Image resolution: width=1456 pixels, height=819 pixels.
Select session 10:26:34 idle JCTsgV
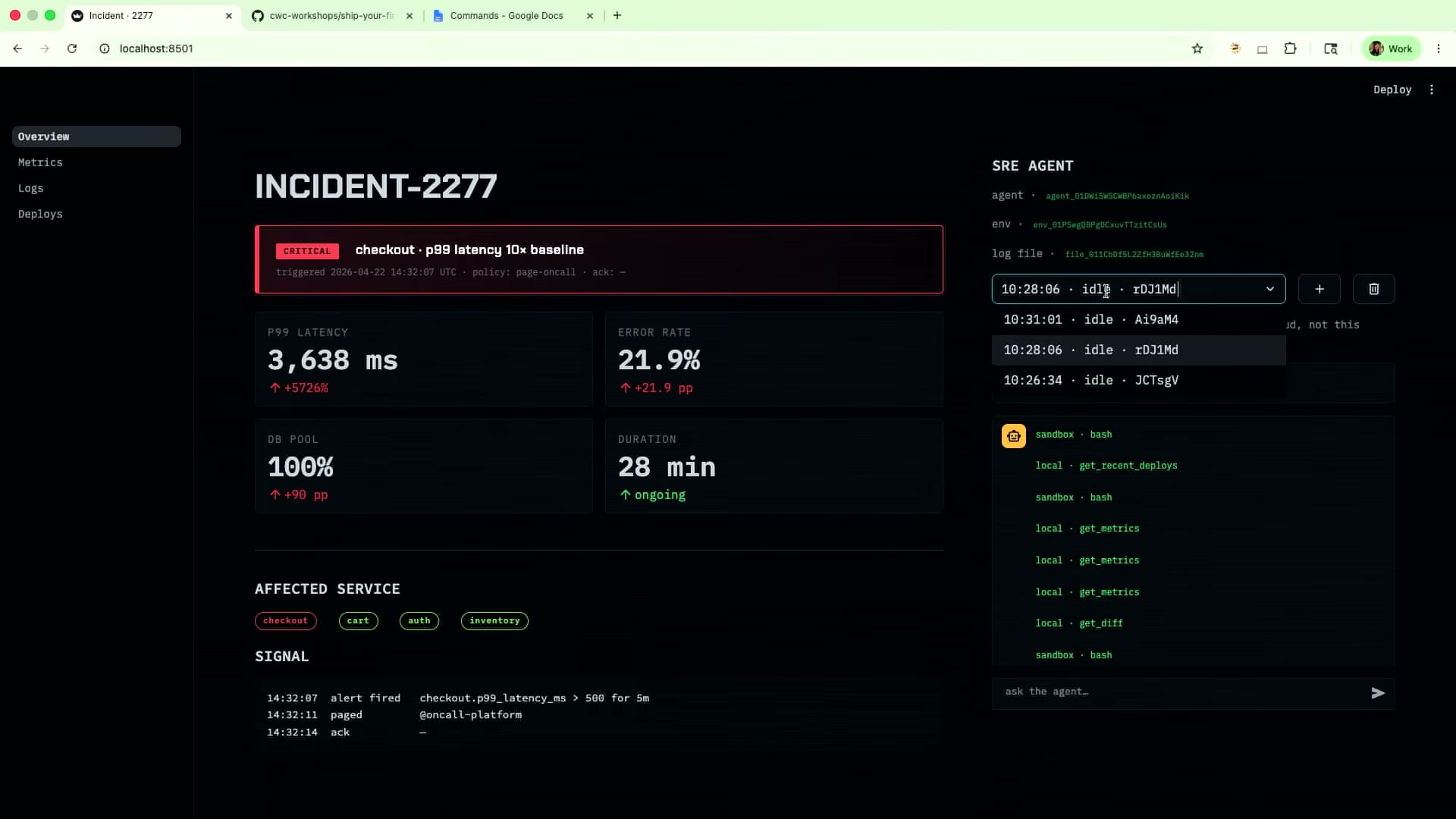(1138, 380)
